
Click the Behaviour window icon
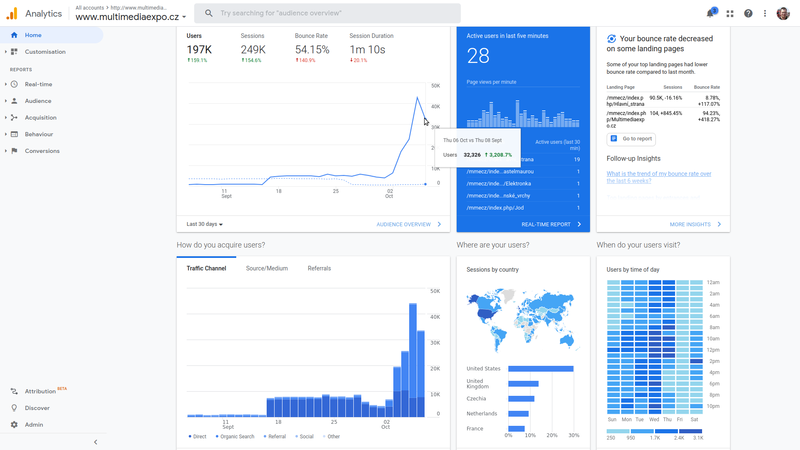coord(14,134)
